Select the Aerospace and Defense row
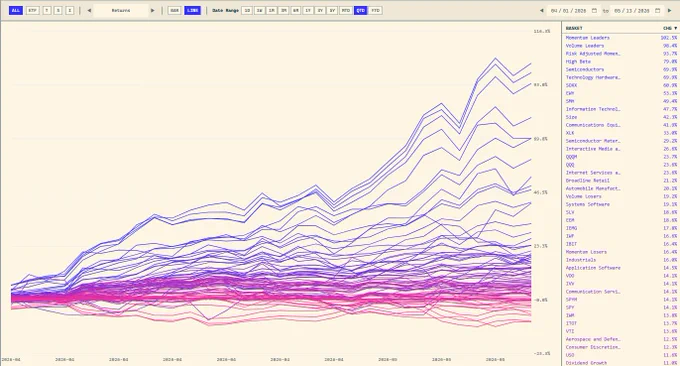 coord(621,339)
